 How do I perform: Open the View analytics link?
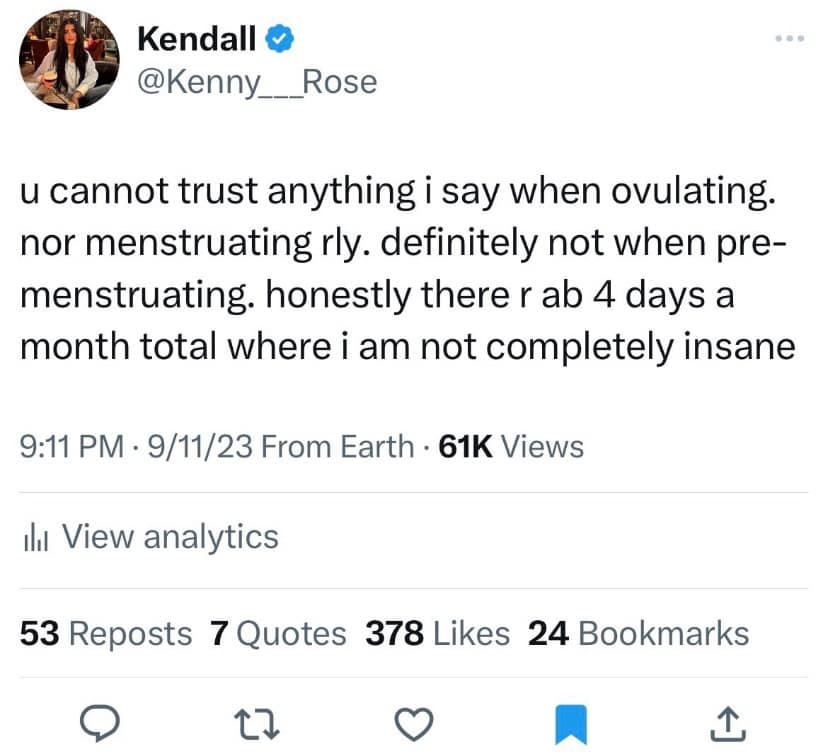170,537
